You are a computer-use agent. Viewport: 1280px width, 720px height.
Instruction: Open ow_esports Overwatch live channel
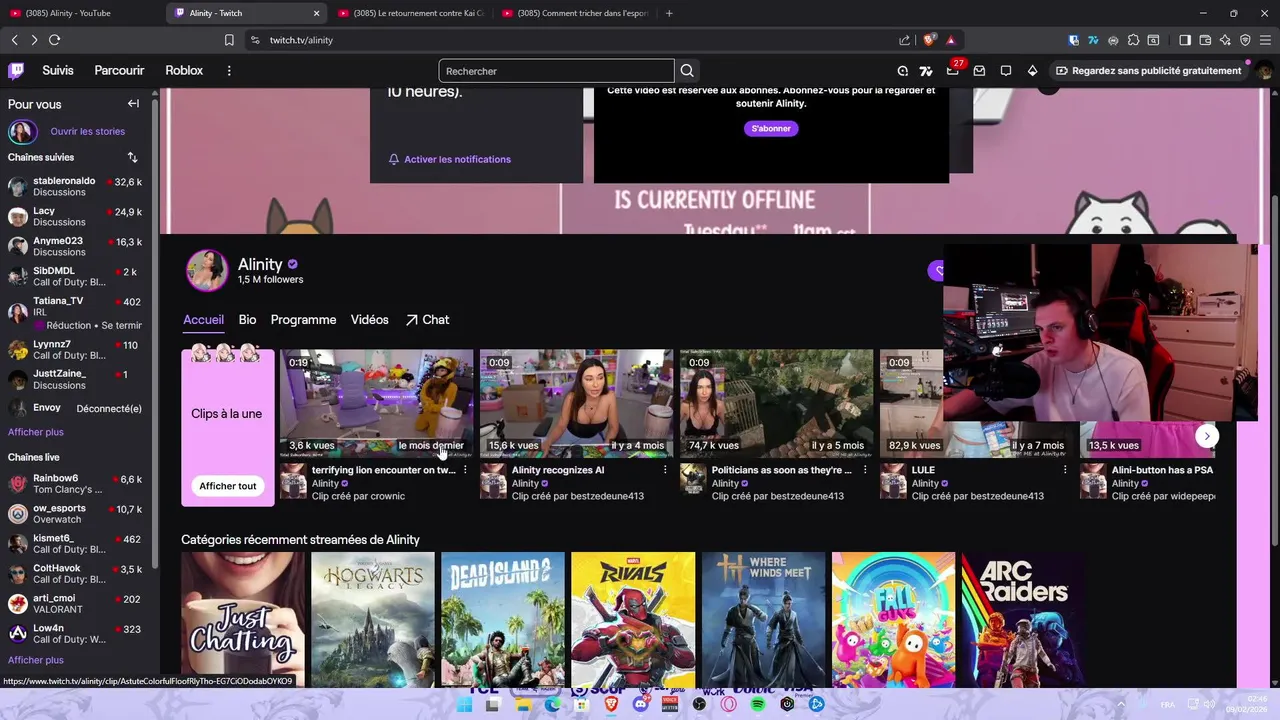(76, 514)
